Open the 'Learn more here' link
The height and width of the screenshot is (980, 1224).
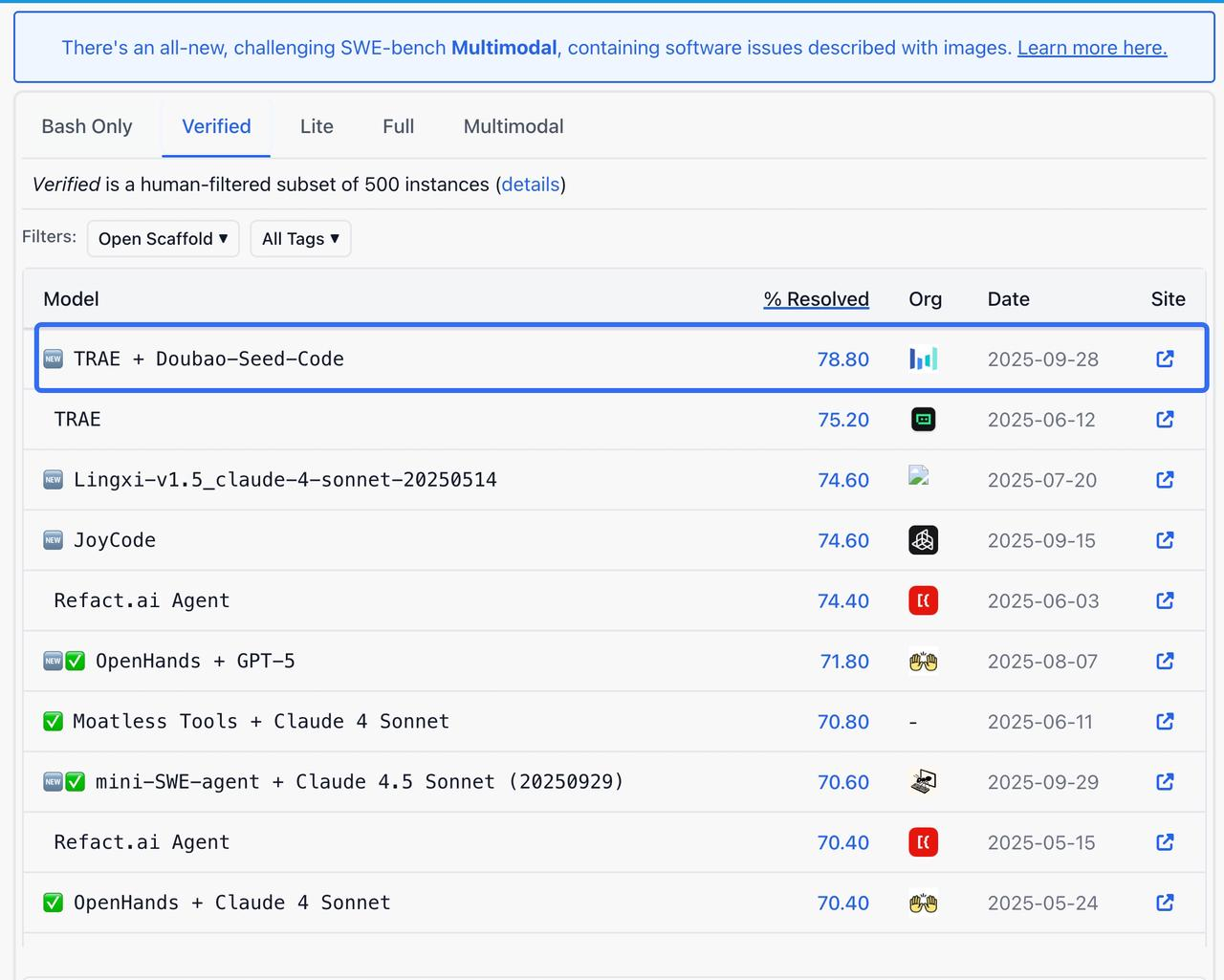tap(1091, 47)
